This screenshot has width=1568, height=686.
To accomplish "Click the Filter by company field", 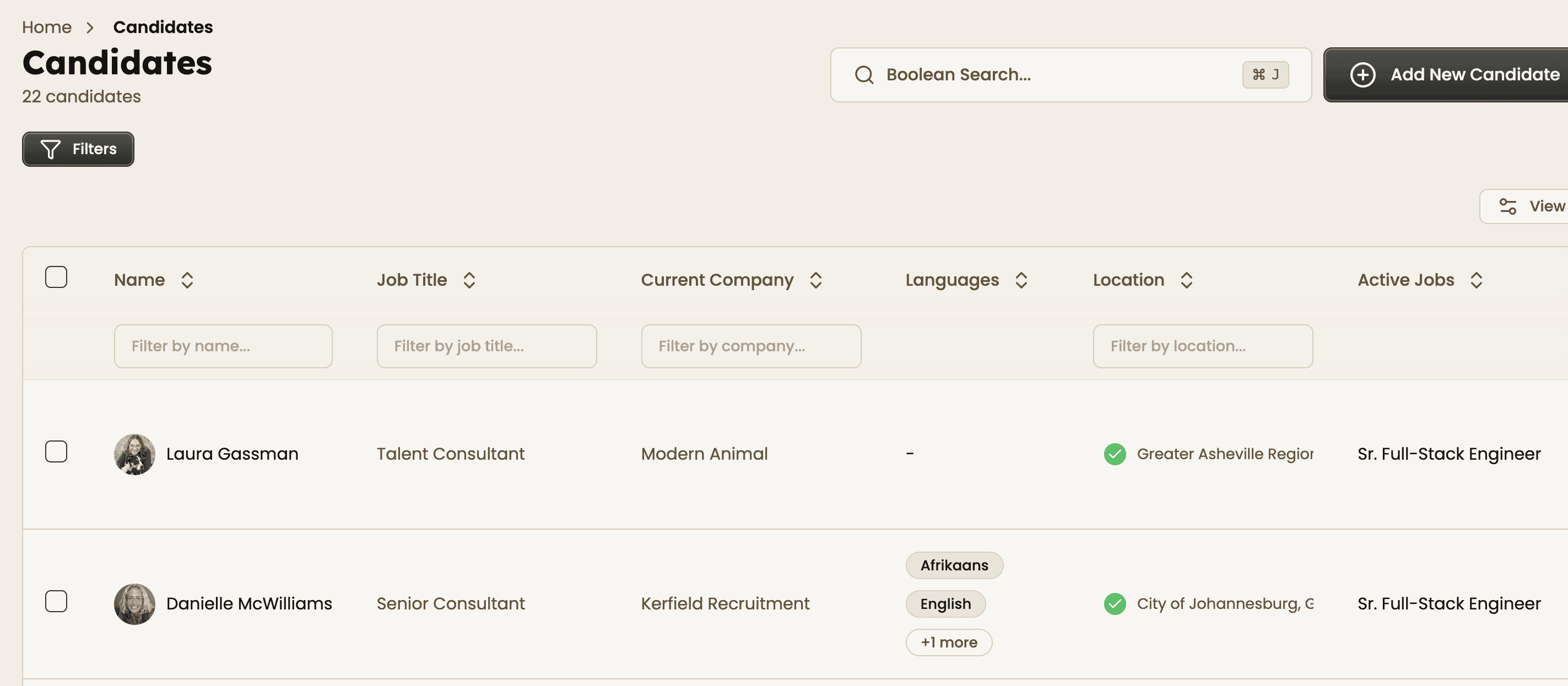I will [x=751, y=346].
